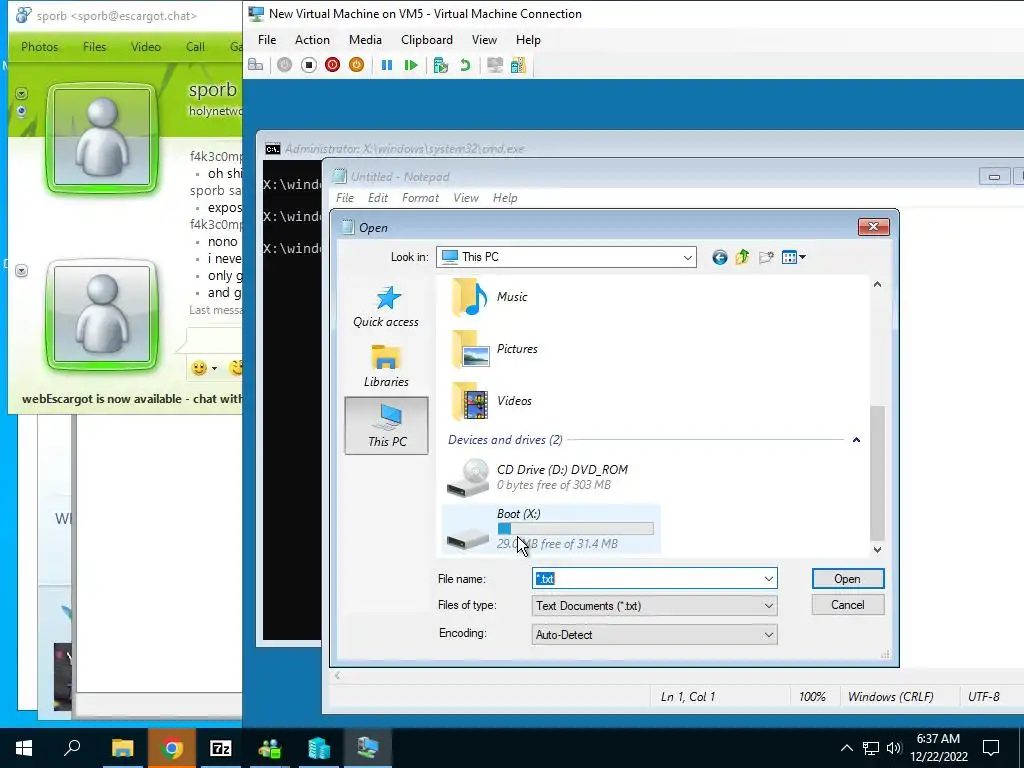This screenshot has width=1024, height=768.
Task: Create a checkpoint from the toolbar
Action: click(x=441, y=65)
